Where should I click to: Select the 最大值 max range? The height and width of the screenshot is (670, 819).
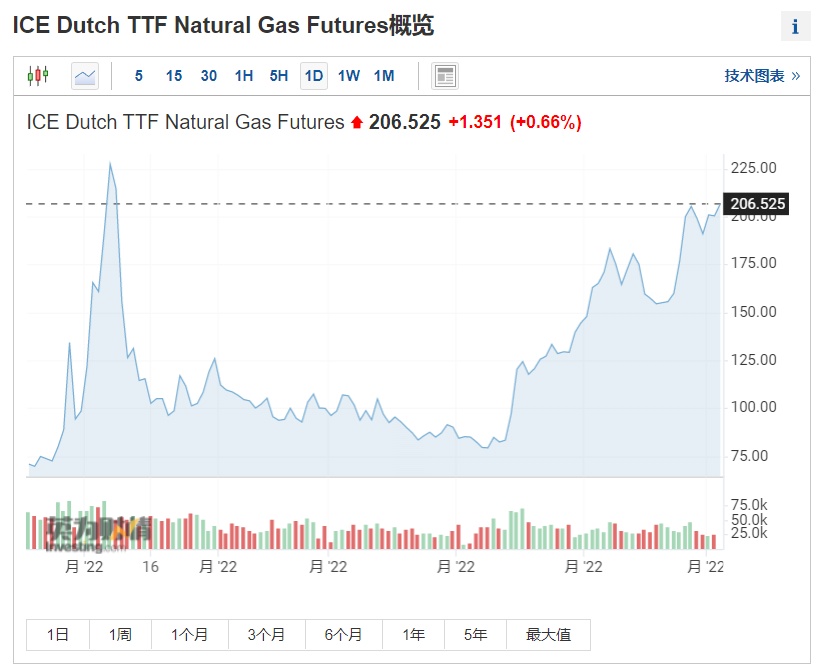pyautogui.click(x=548, y=634)
